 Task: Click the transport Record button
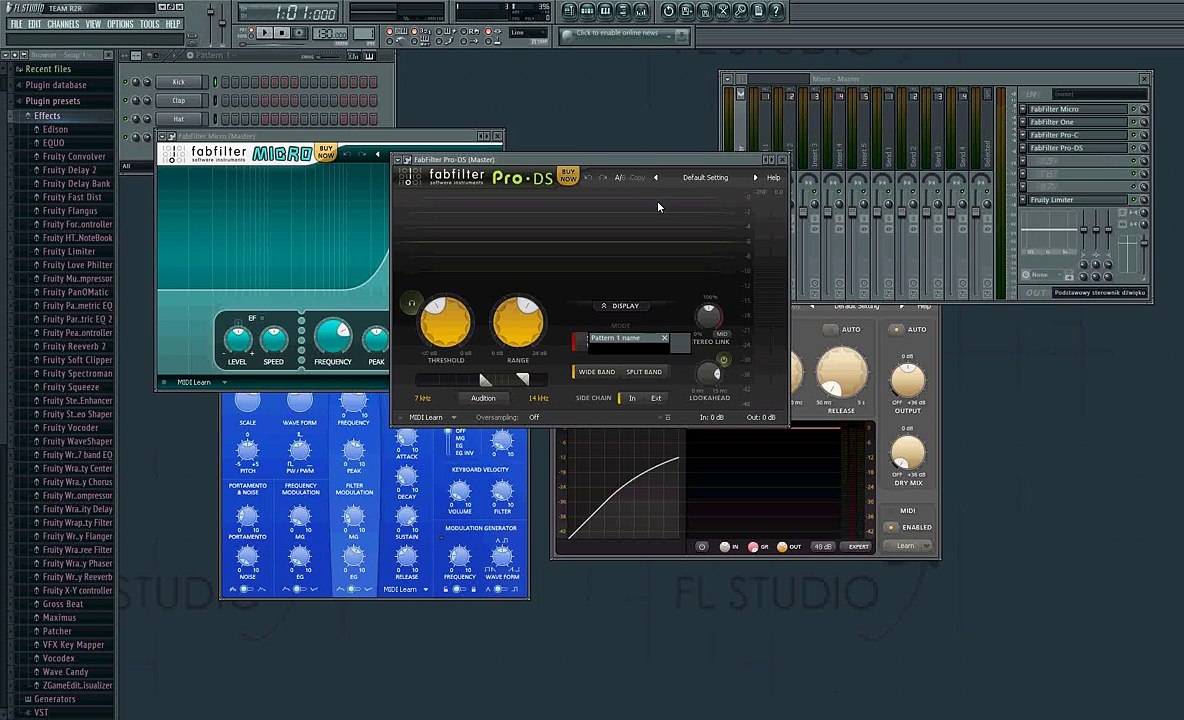coord(299,33)
